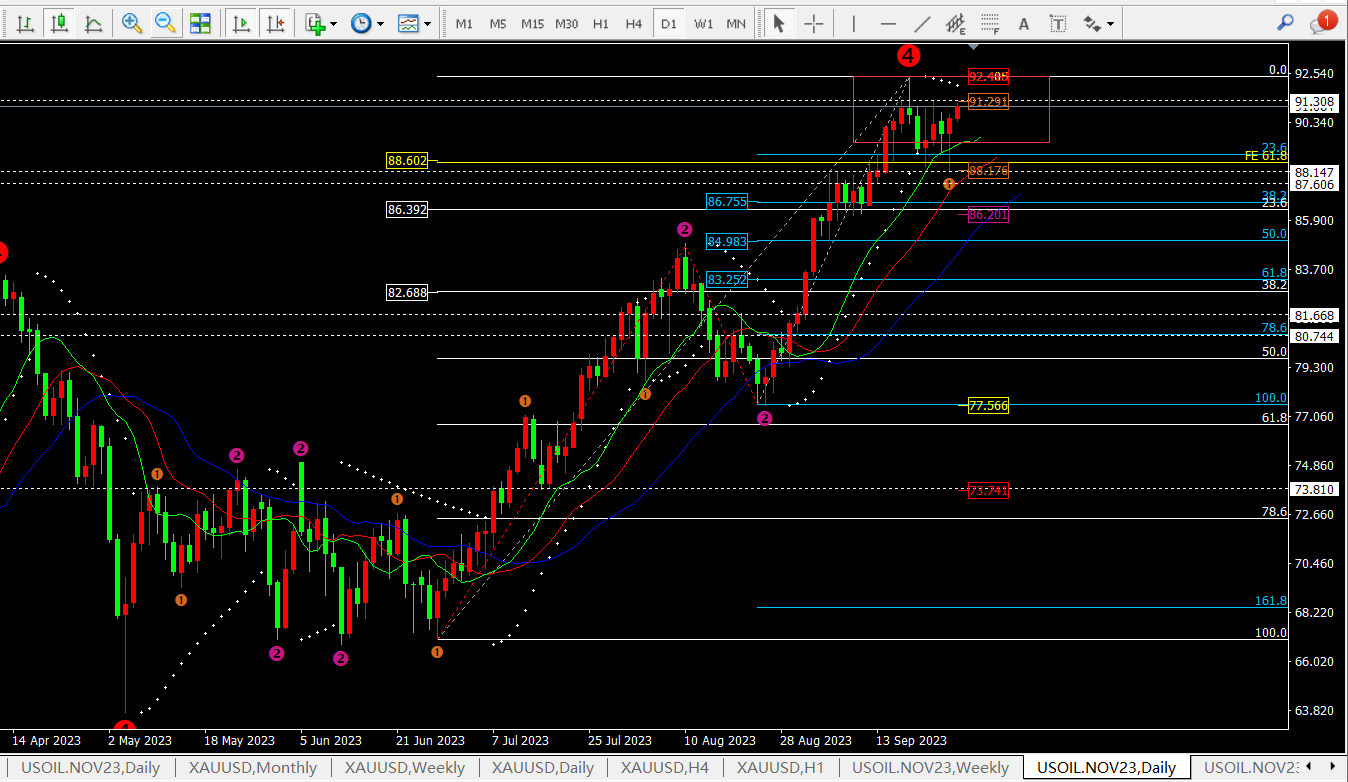The image size is (1348, 782).
Task: Open the periodicity clock menu
Action: point(361,23)
